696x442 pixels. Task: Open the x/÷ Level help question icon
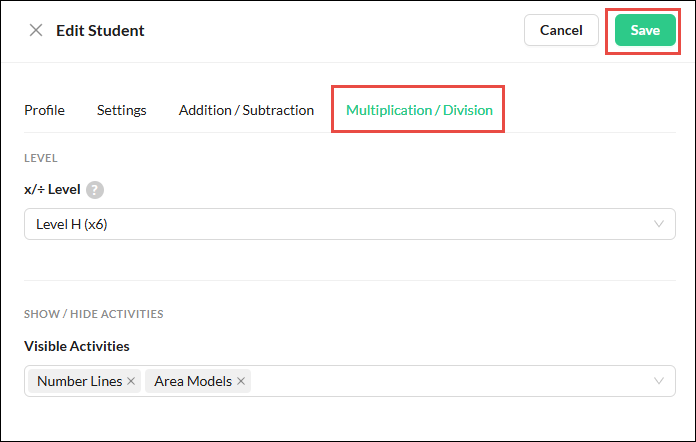95,190
